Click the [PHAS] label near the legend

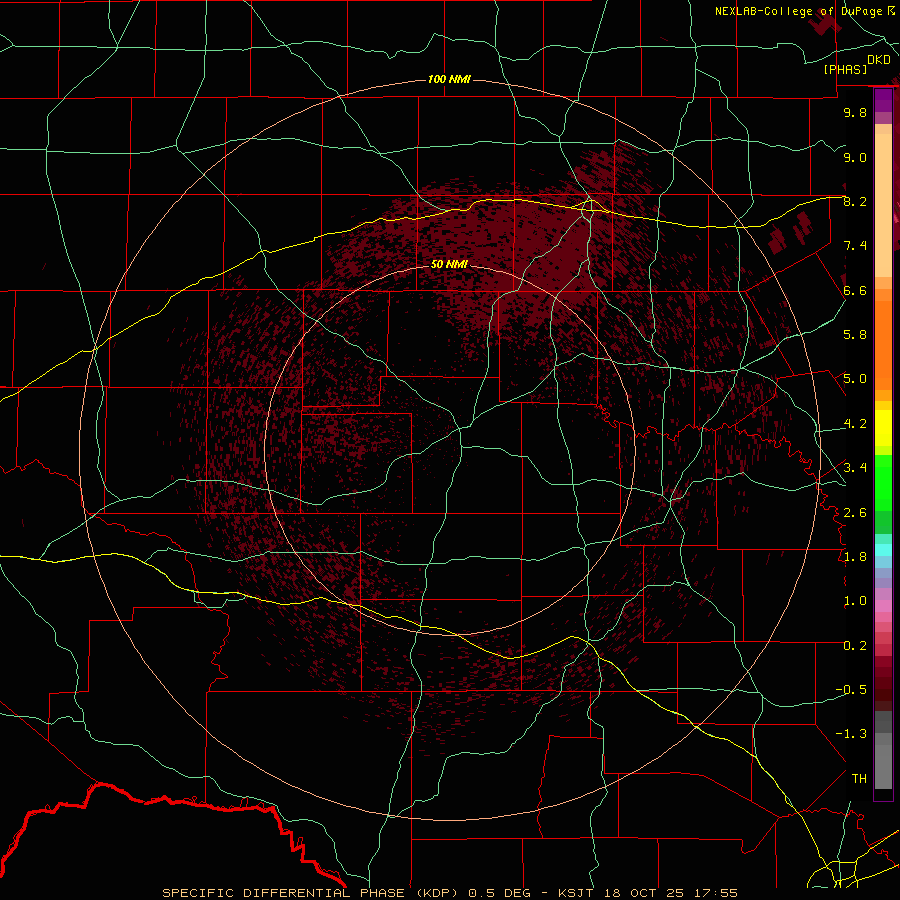[x=845, y=69]
